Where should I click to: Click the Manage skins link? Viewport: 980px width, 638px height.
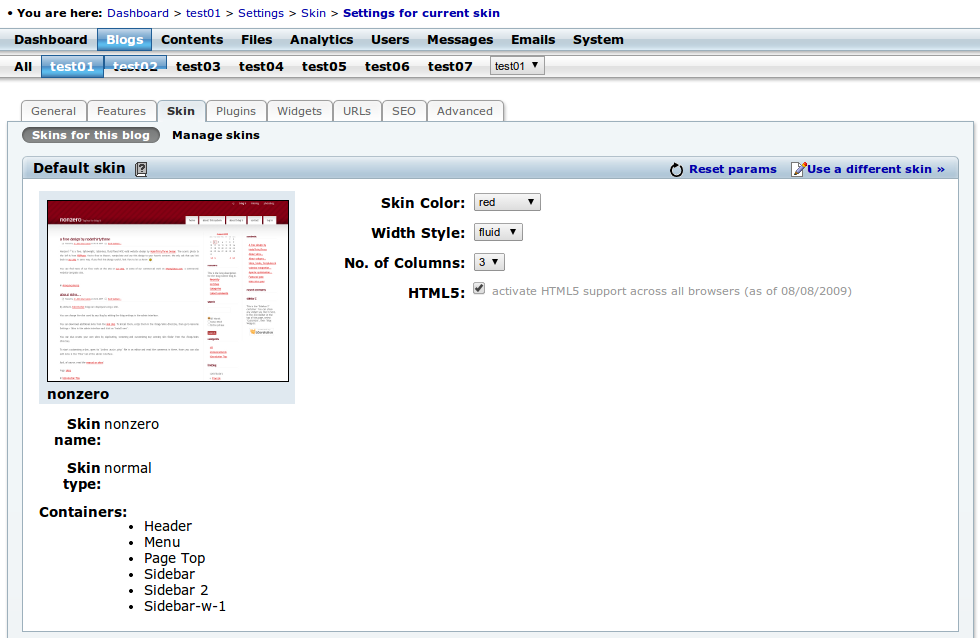(x=216, y=135)
